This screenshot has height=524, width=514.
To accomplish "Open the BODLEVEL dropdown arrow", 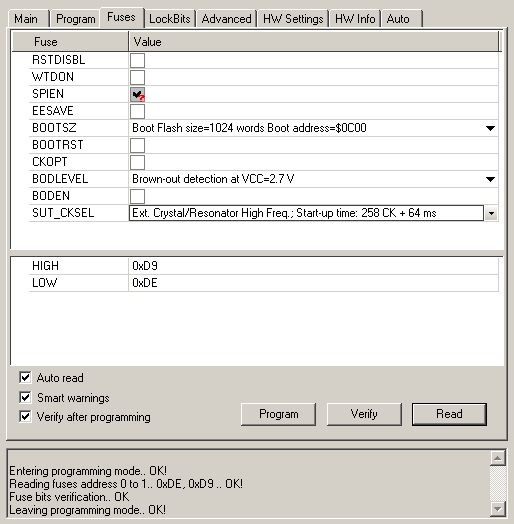I will [490, 179].
